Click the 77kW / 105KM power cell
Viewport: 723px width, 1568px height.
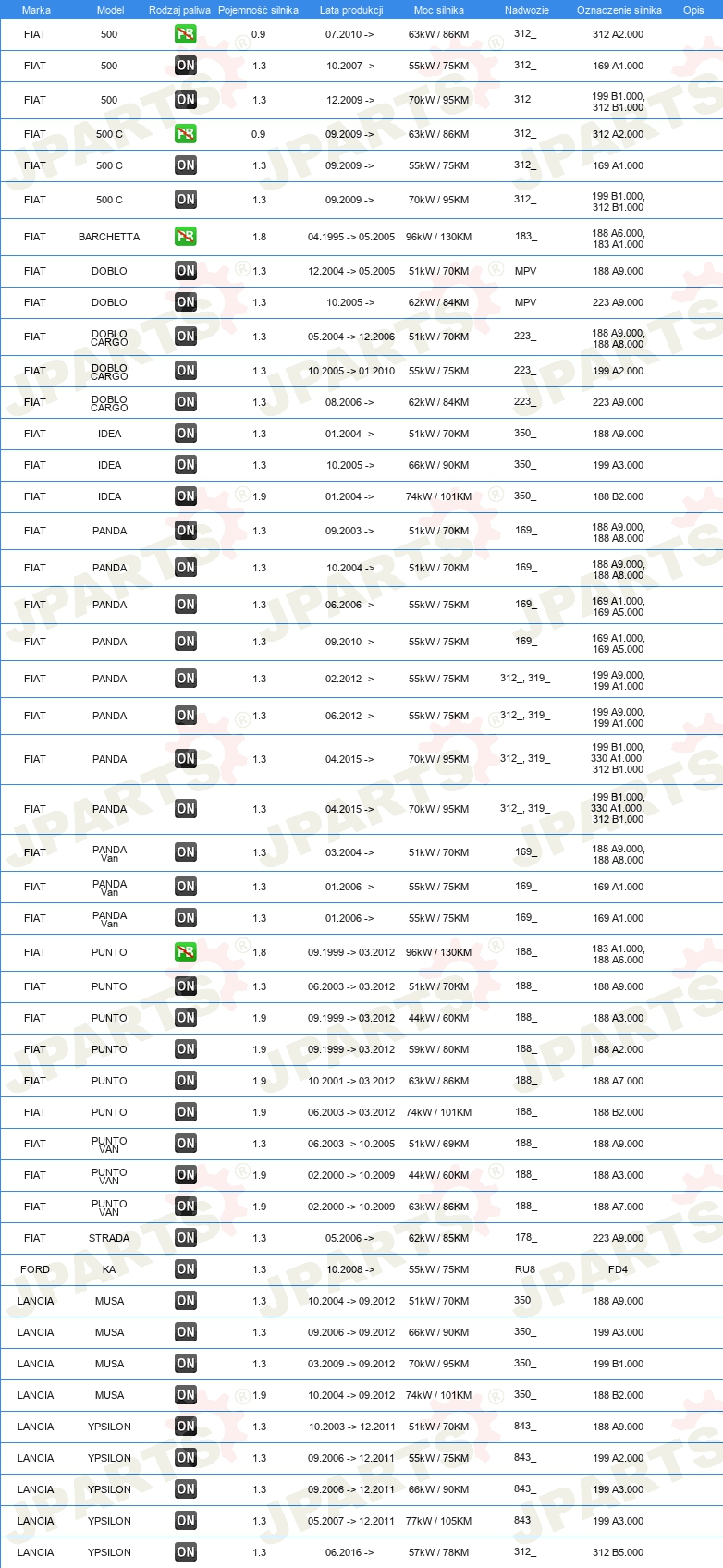[438, 1521]
